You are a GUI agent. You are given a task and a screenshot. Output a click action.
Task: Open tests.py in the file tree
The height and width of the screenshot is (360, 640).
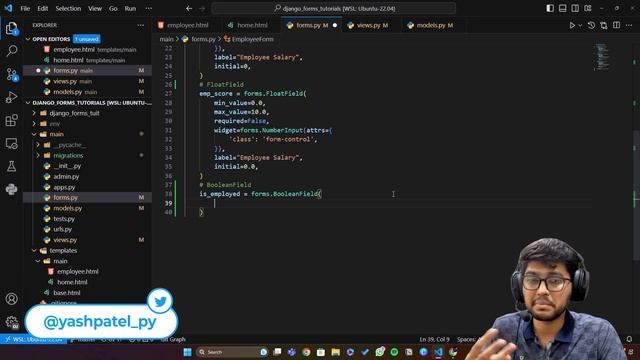point(64,219)
